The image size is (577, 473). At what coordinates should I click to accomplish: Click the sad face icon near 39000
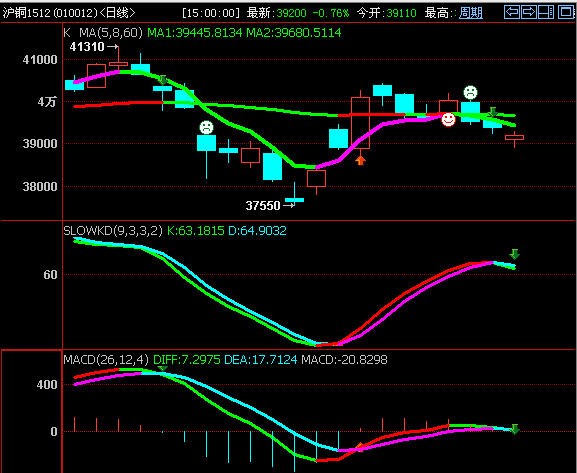206,127
